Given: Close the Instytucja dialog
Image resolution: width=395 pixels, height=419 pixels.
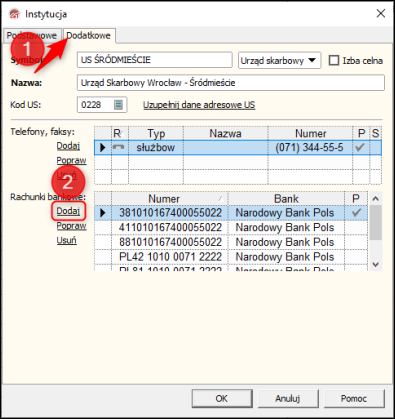Looking at the screenshot, I should coord(381,14).
